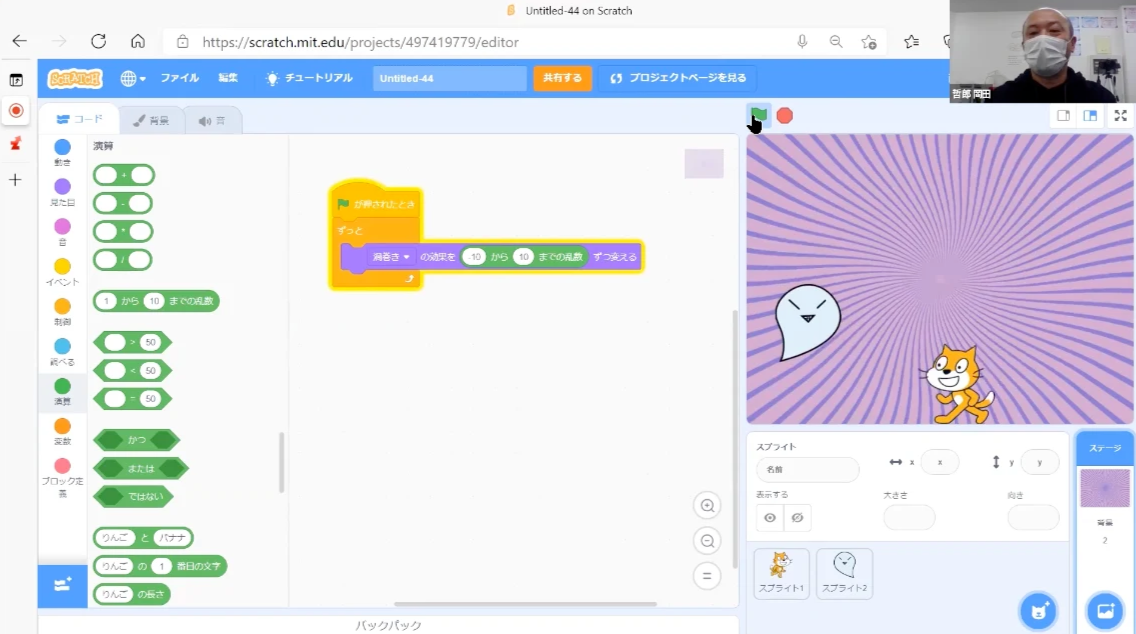Zoom in the code workspace

[707, 505]
